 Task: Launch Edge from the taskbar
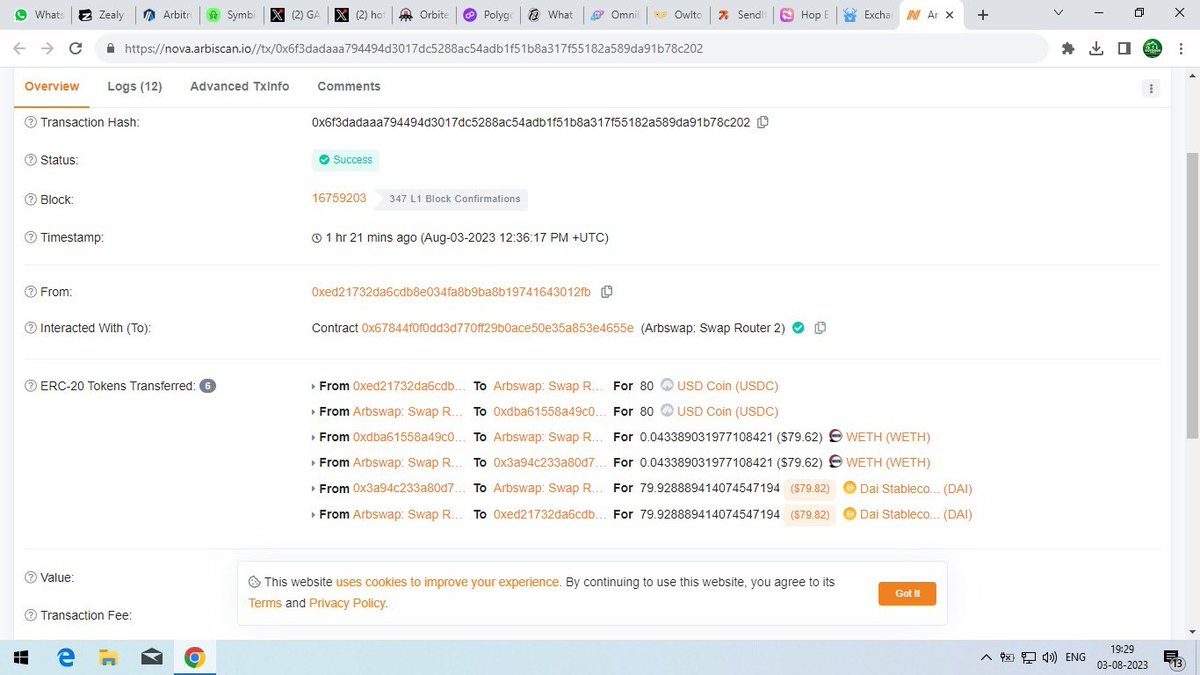pos(66,657)
